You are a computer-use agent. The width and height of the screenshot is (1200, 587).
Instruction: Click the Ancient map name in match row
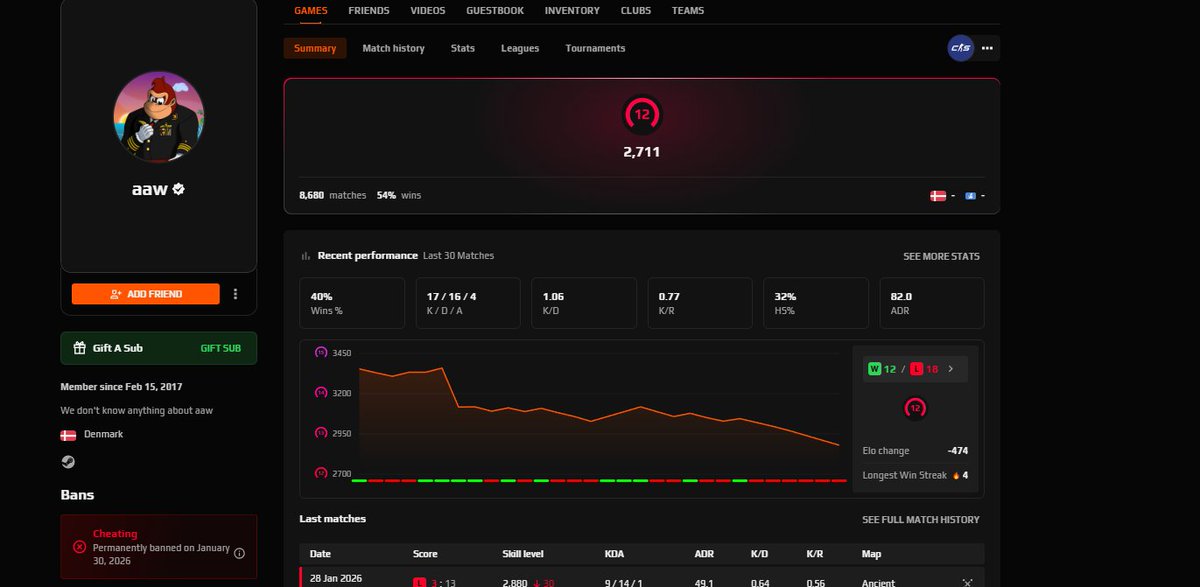click(879, 583)
